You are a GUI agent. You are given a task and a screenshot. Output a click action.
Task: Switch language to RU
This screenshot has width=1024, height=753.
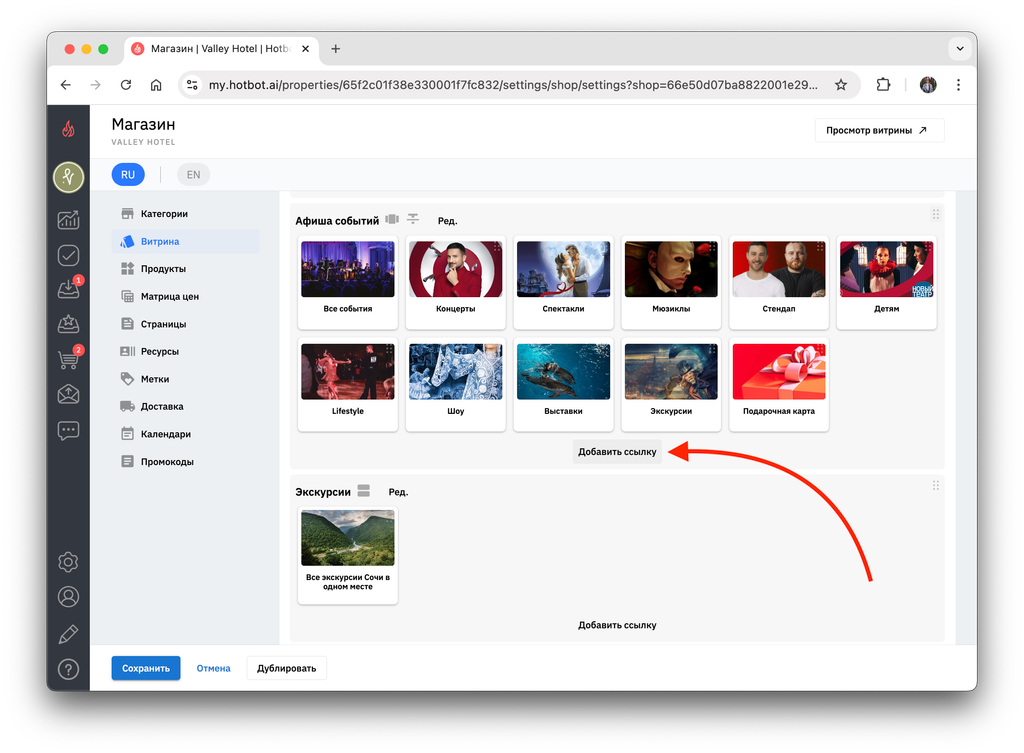[x=128, y=174]
